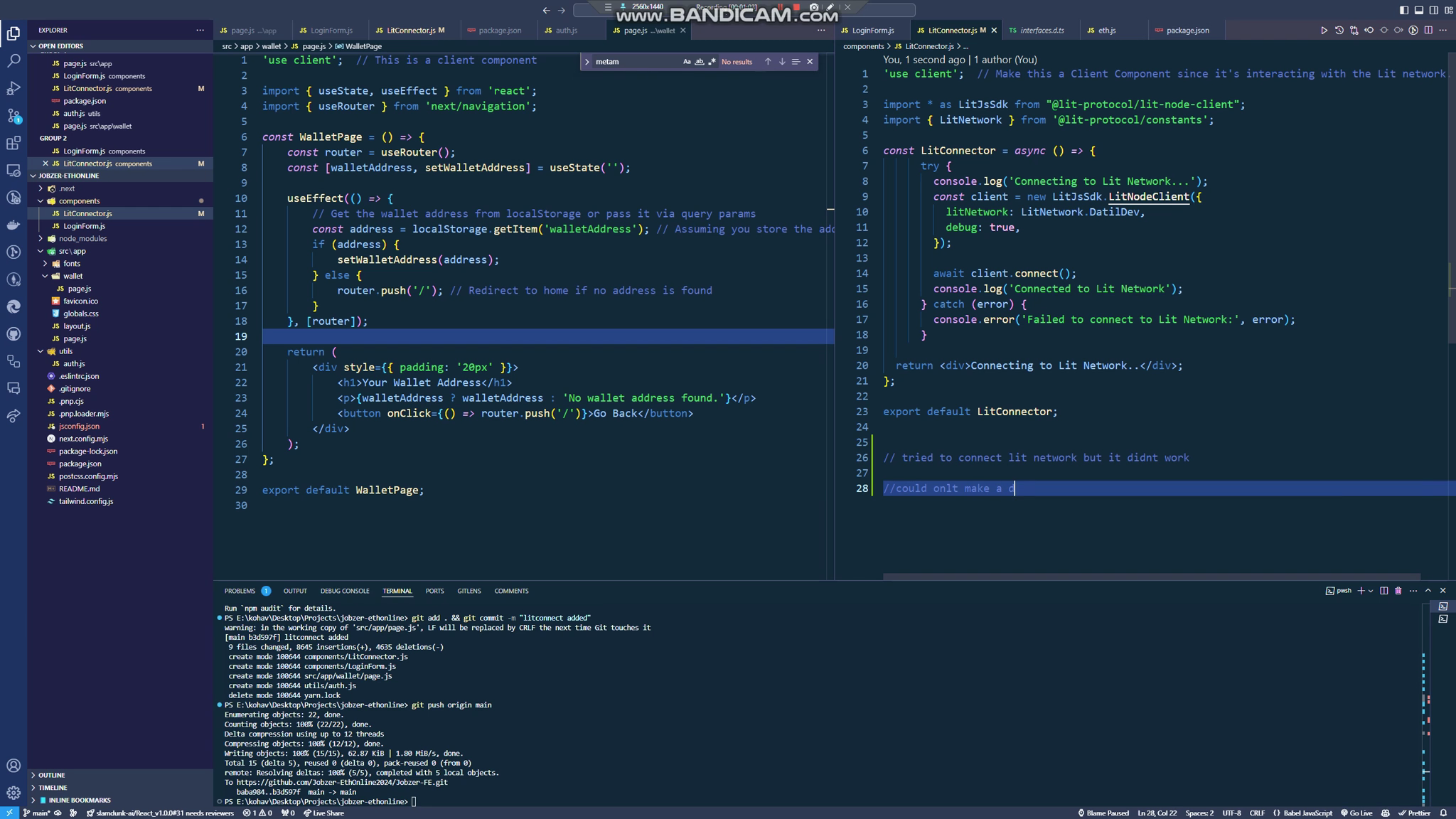Collapse the components folder

click(41, 201)
